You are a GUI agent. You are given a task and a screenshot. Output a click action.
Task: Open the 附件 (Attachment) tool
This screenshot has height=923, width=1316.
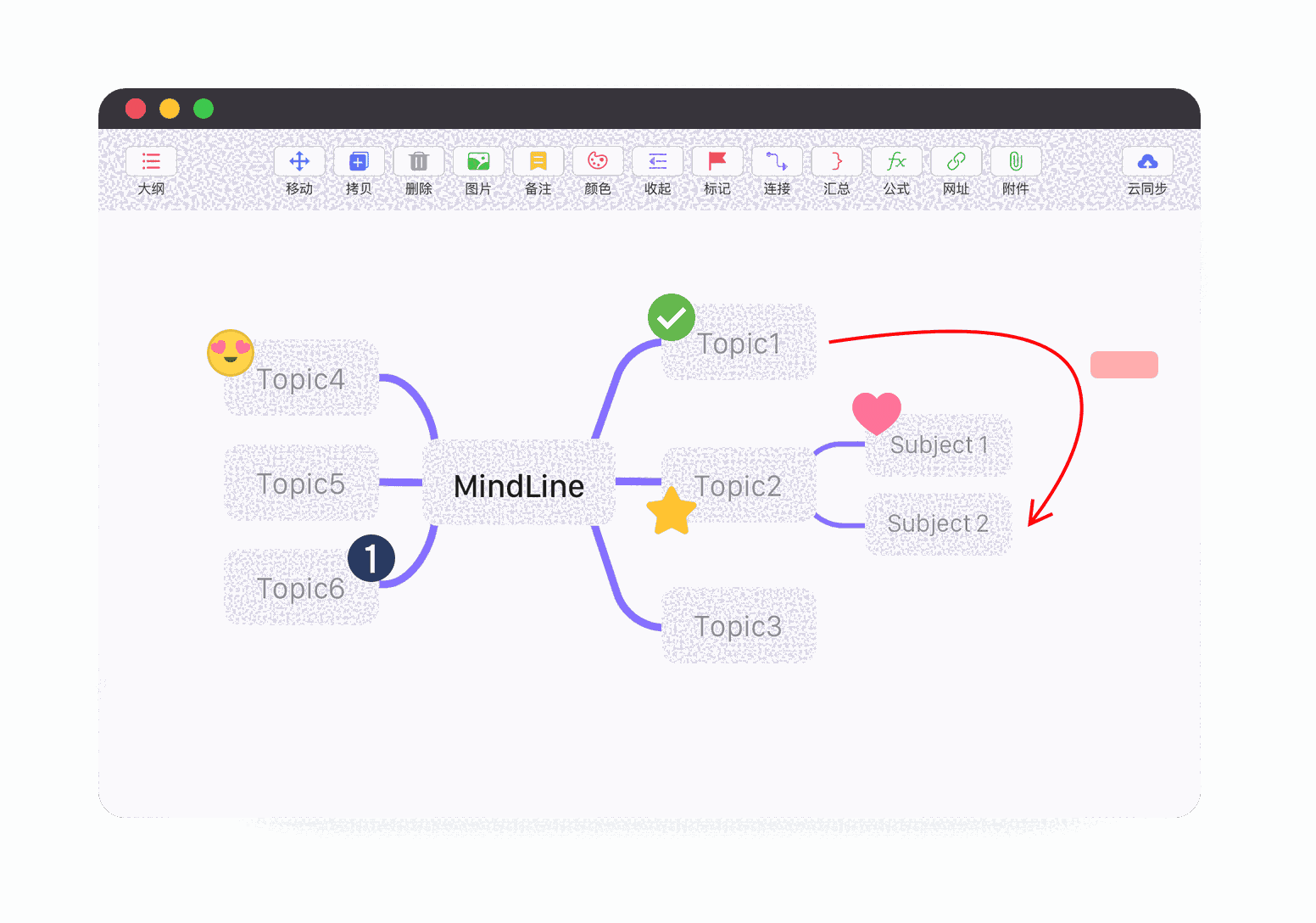point(1015,161)
